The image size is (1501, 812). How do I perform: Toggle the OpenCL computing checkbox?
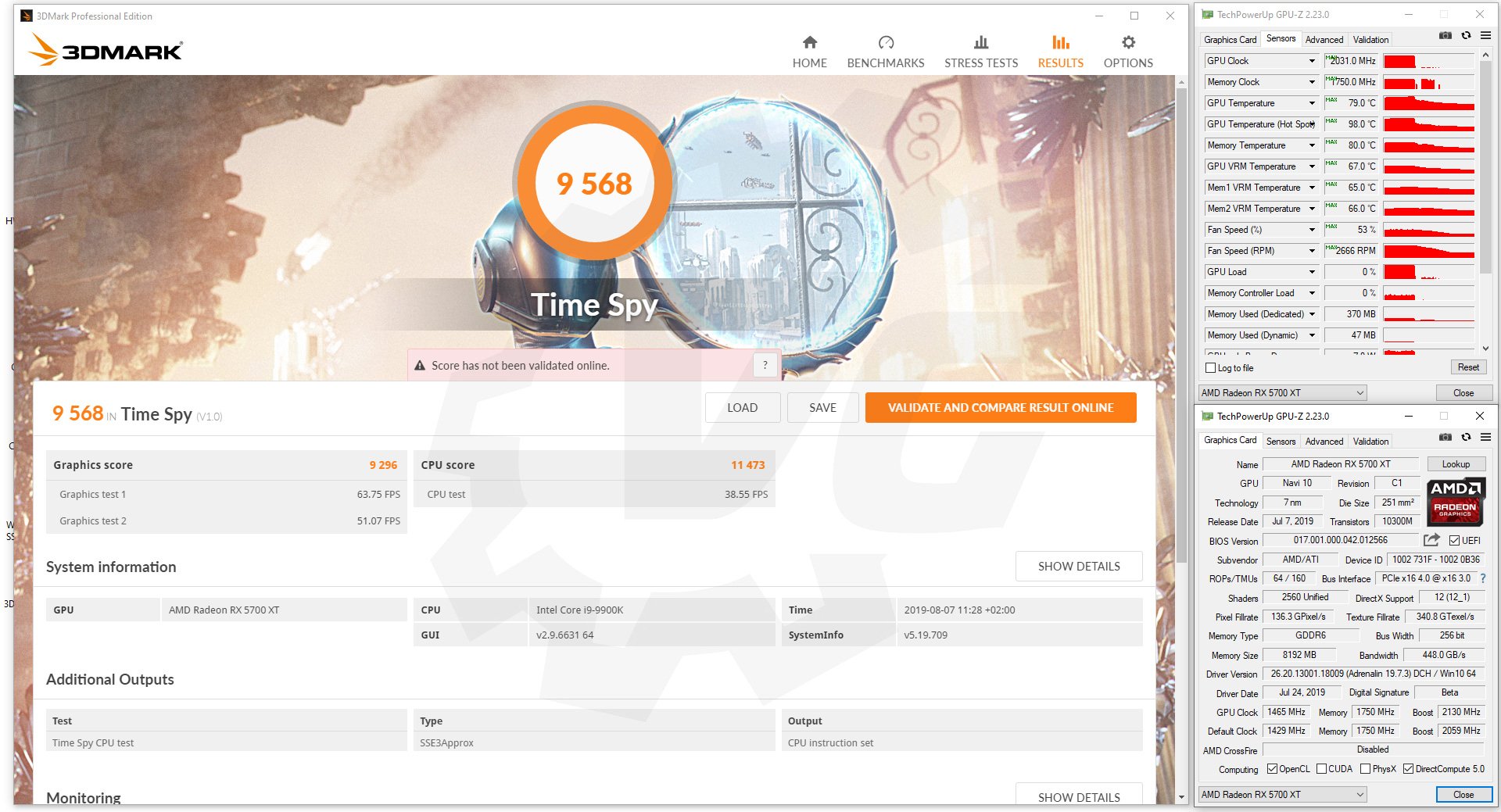click(x=1272, y=769)
